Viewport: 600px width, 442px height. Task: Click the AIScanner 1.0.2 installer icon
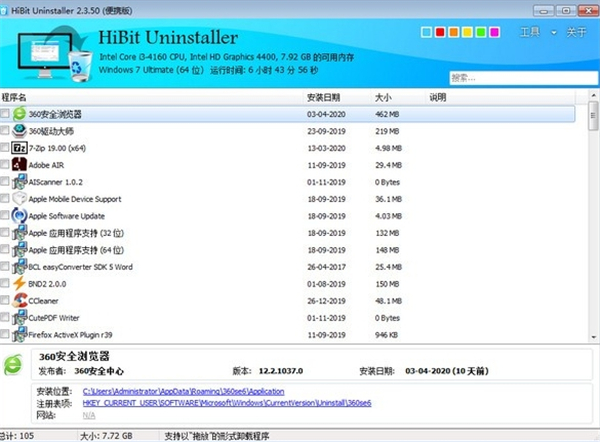pos(19,182)
